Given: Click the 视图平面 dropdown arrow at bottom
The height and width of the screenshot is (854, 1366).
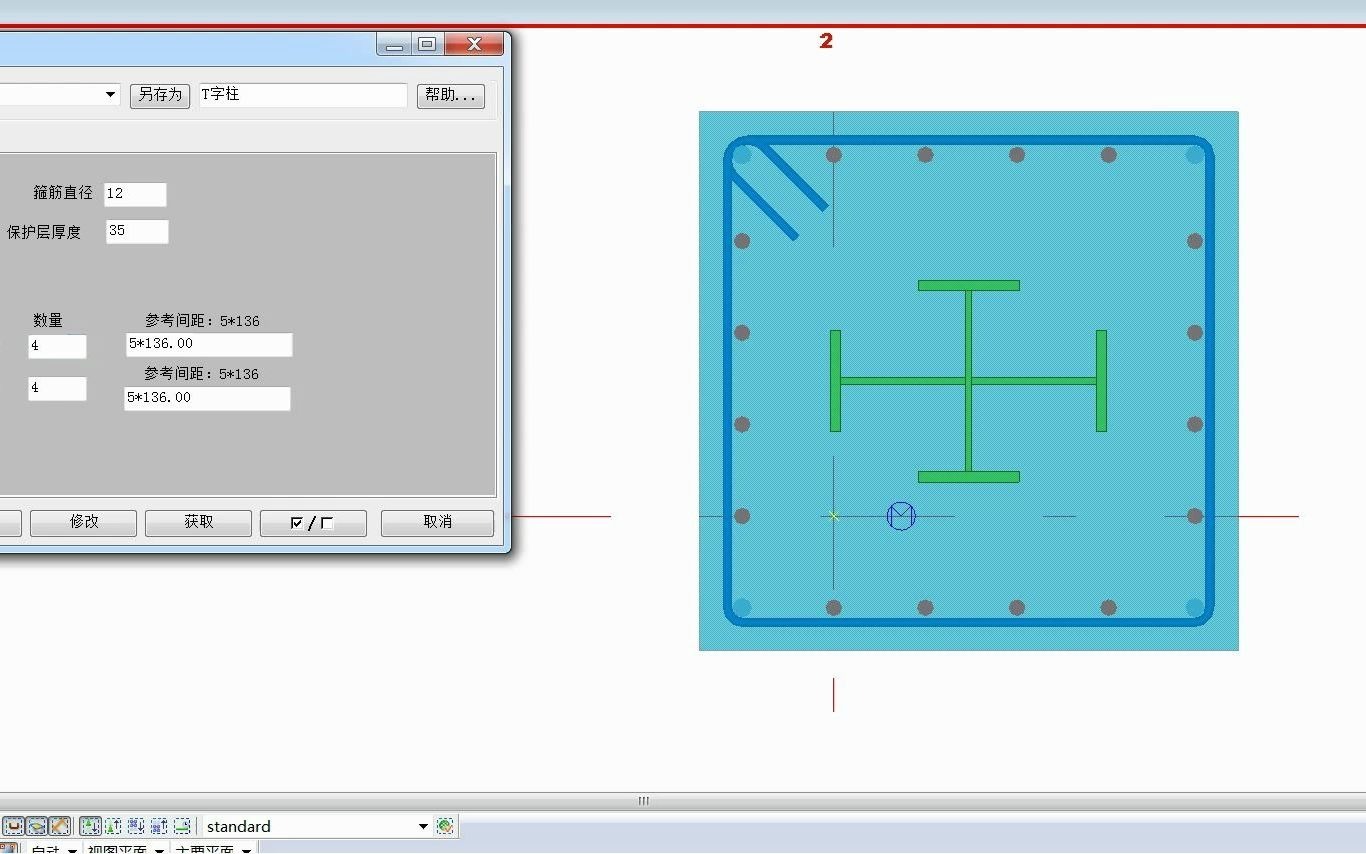Looking at the screenshot, I should coord(160,850).
